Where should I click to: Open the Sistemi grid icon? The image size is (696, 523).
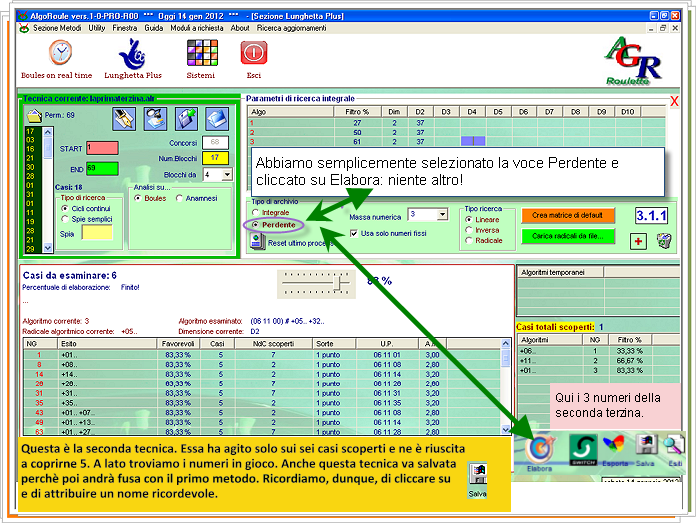point(202,53)
